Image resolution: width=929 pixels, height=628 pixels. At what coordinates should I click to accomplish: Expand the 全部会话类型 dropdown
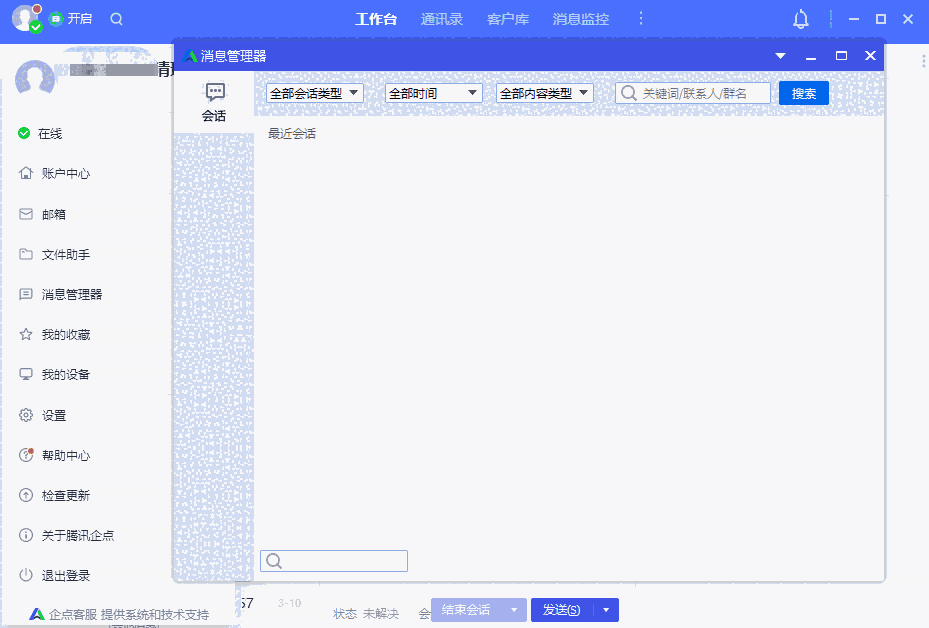(314, 93)
